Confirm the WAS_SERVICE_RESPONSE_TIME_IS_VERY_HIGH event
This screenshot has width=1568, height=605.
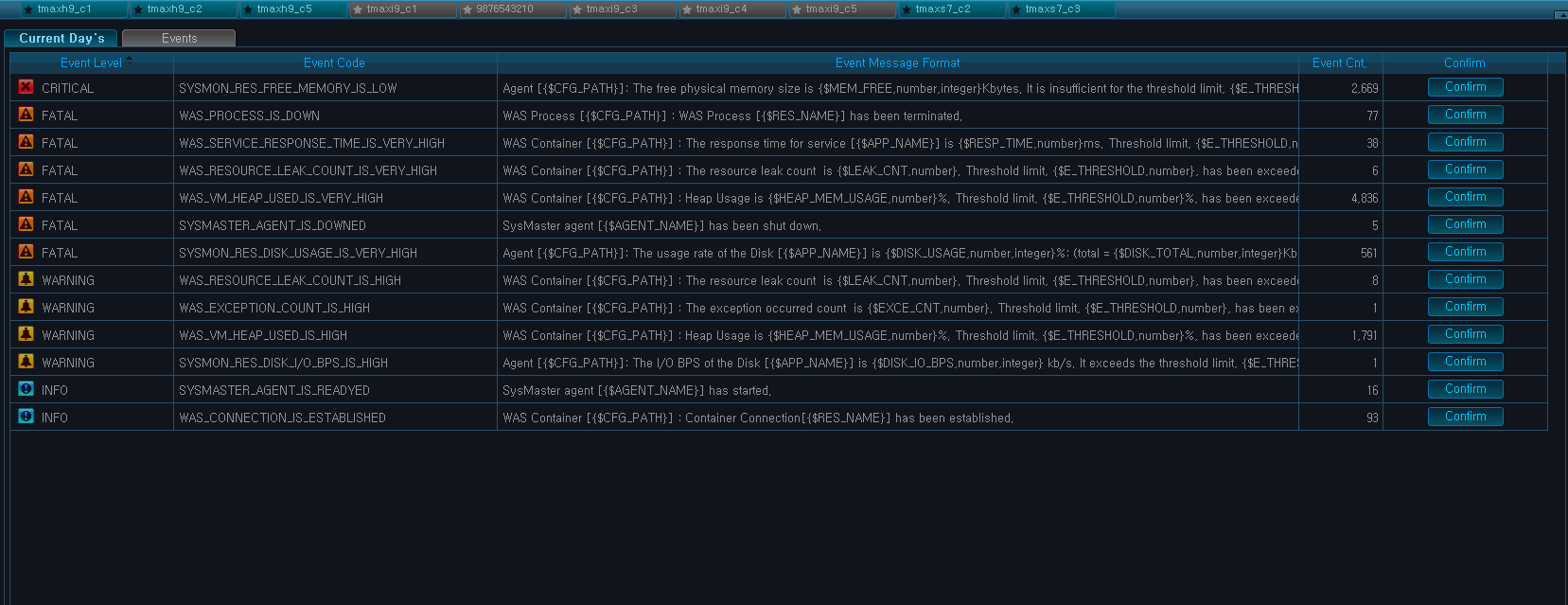click(1466, 142)
